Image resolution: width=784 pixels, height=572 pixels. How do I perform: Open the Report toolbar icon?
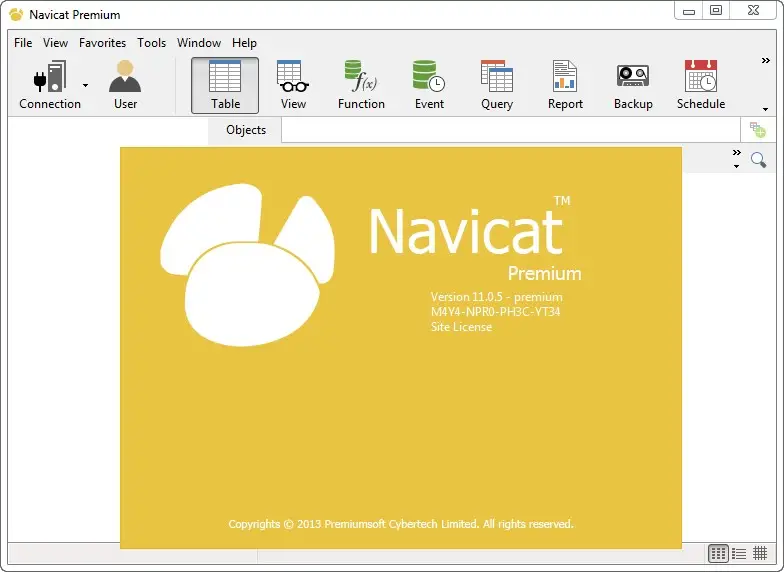(x=565, y=85)
